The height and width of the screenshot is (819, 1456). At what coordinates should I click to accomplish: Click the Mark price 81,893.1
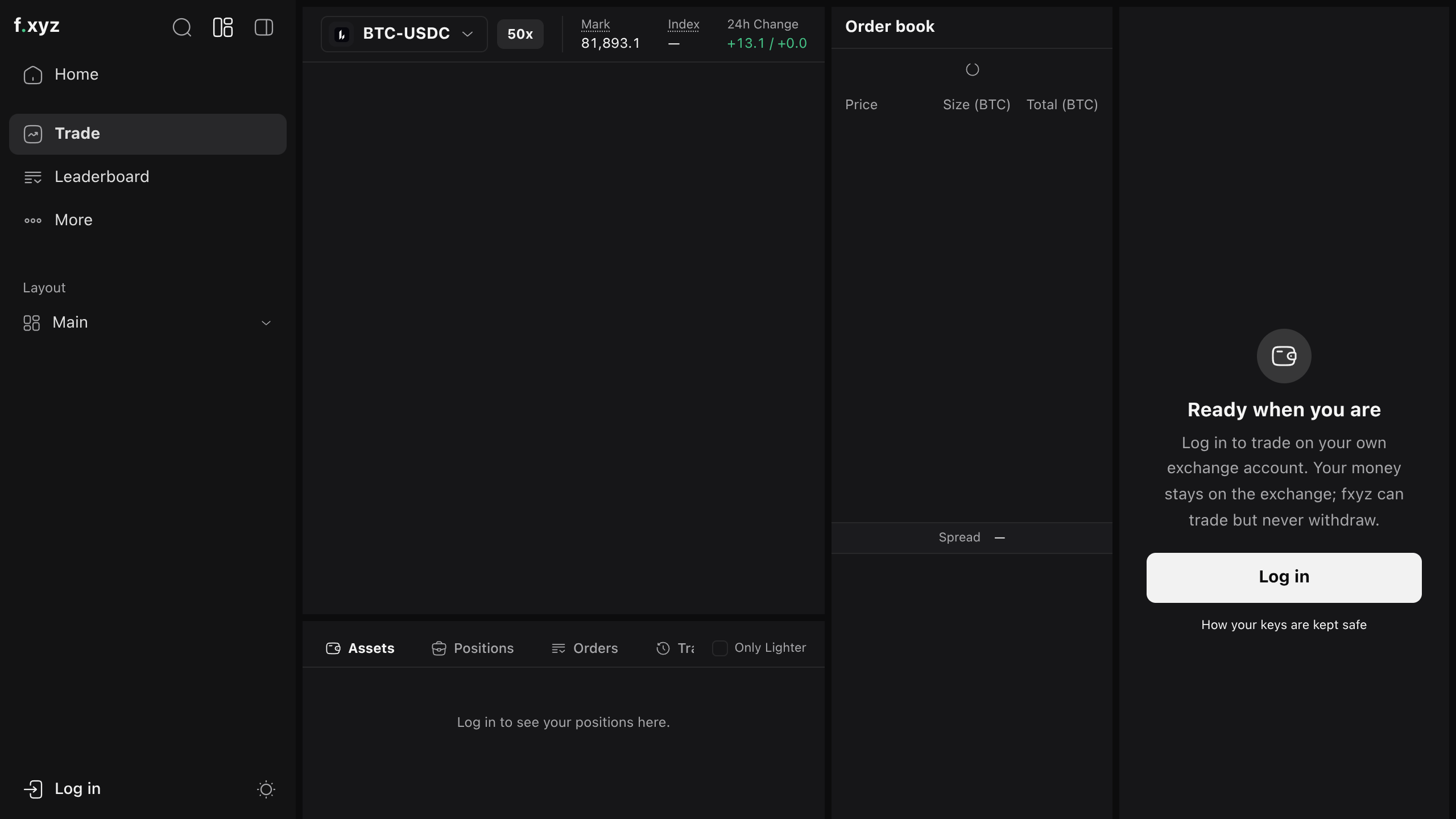610,43
